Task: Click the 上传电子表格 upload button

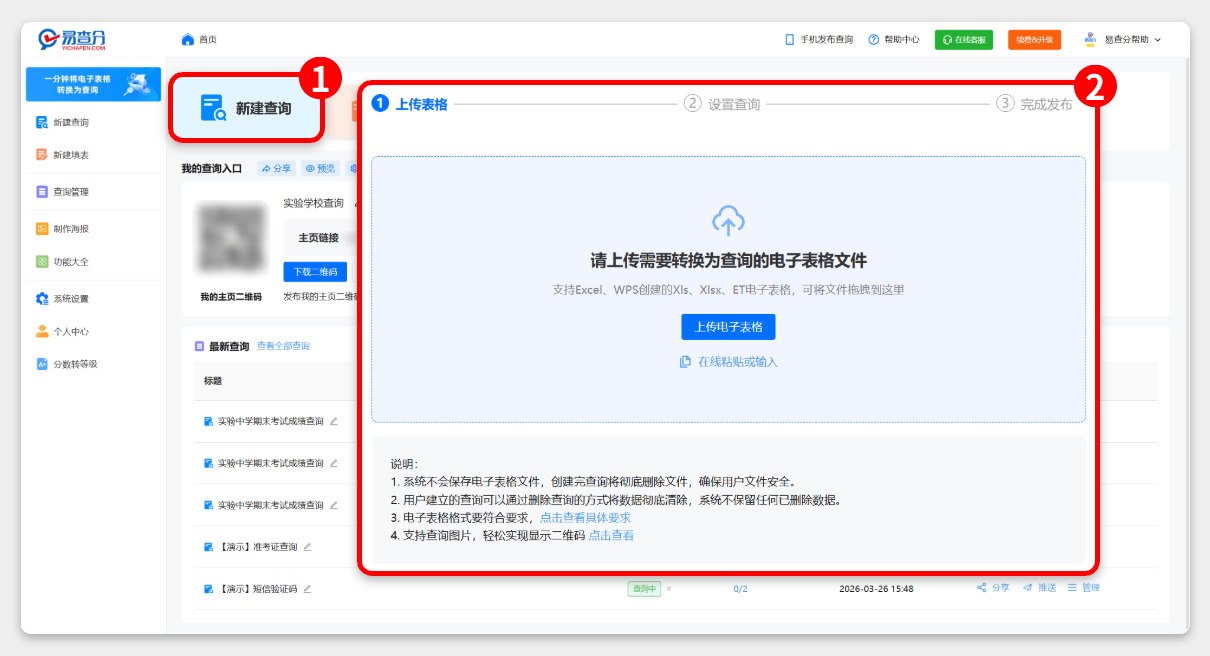Action: point(728,326)
